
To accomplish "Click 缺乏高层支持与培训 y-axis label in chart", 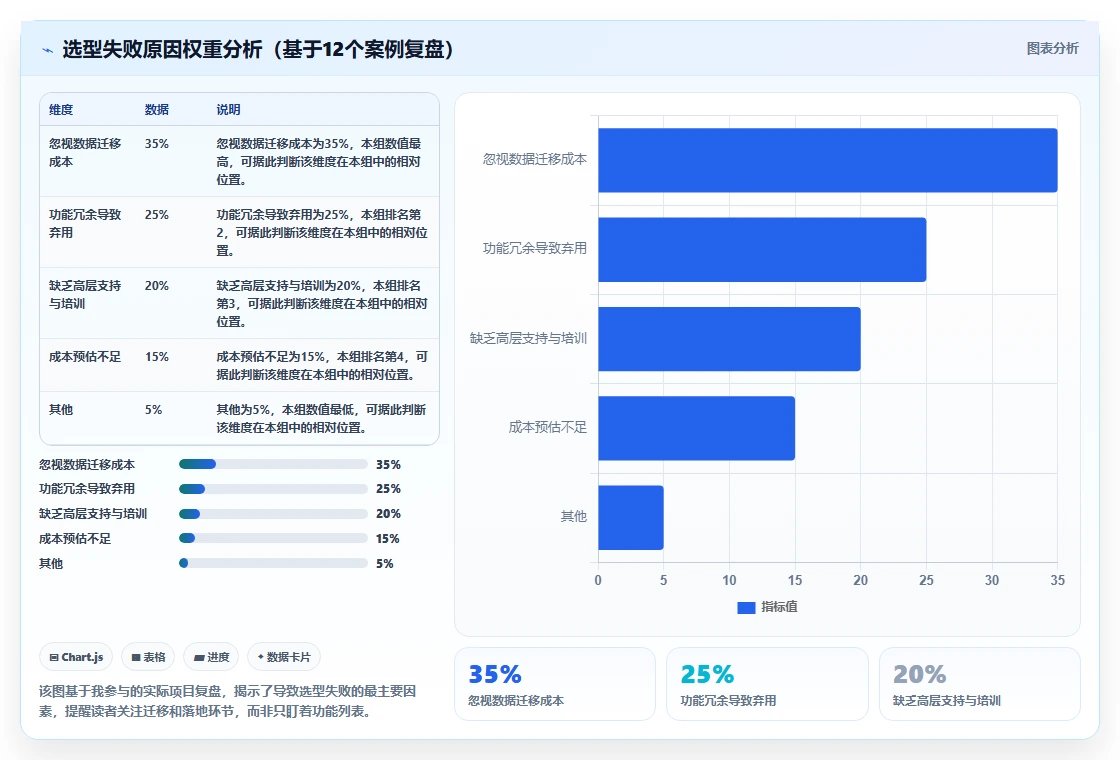I will pos(528,339).
